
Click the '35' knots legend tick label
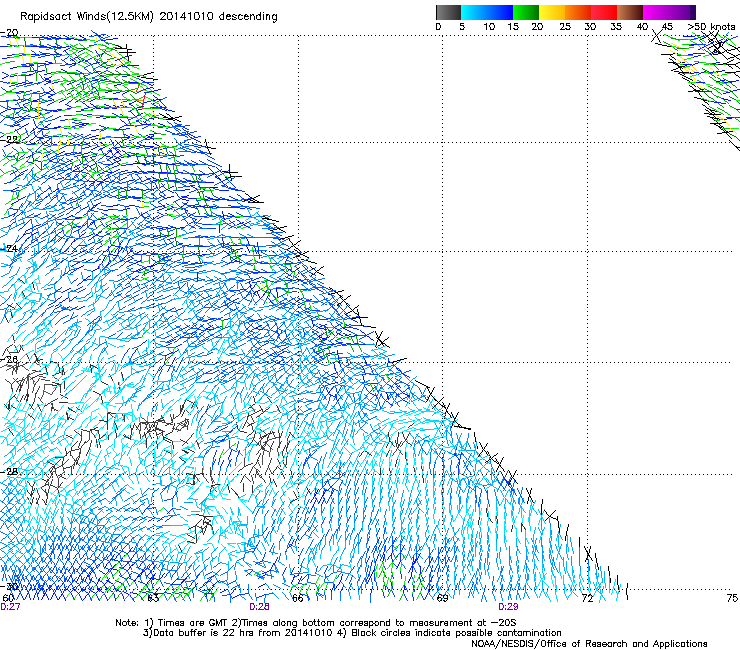click(x=616, y=27)
